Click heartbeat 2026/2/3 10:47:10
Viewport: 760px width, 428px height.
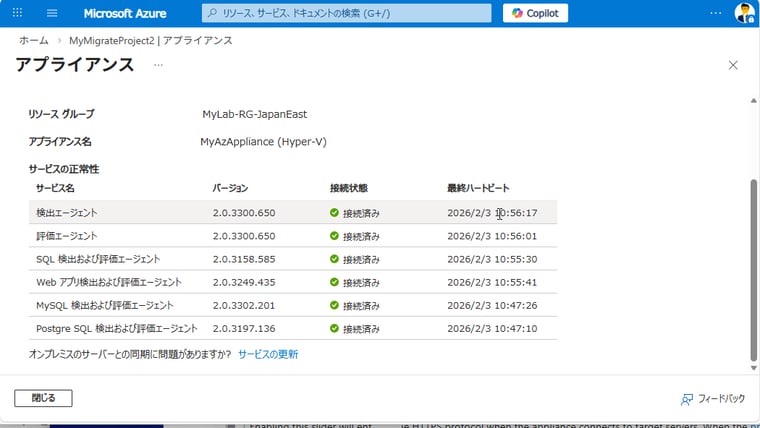(492, 329)
